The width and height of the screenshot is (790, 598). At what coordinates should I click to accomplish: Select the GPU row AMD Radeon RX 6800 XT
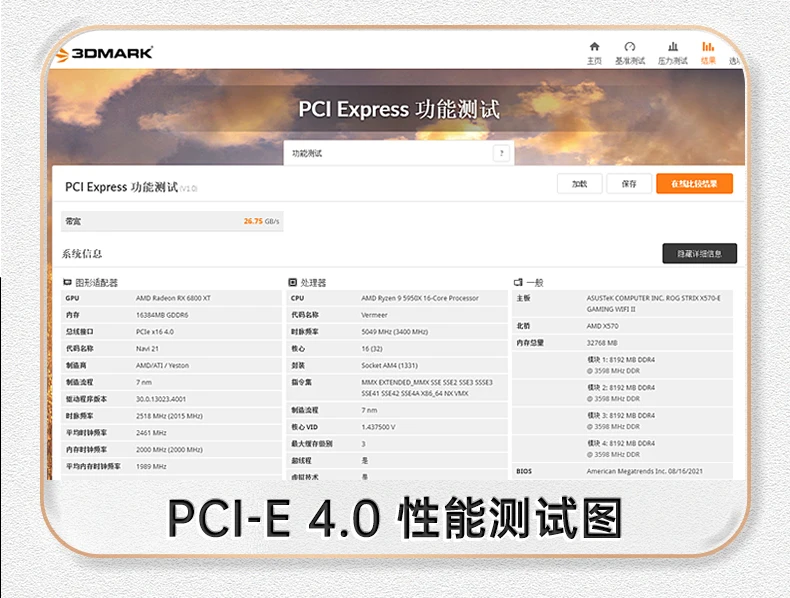171,298
